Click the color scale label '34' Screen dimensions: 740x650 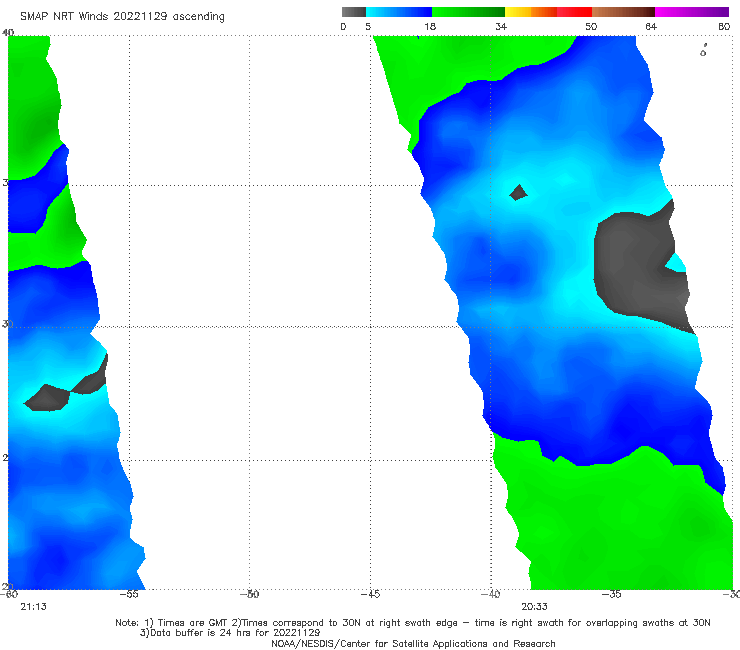tap(501, 26)
